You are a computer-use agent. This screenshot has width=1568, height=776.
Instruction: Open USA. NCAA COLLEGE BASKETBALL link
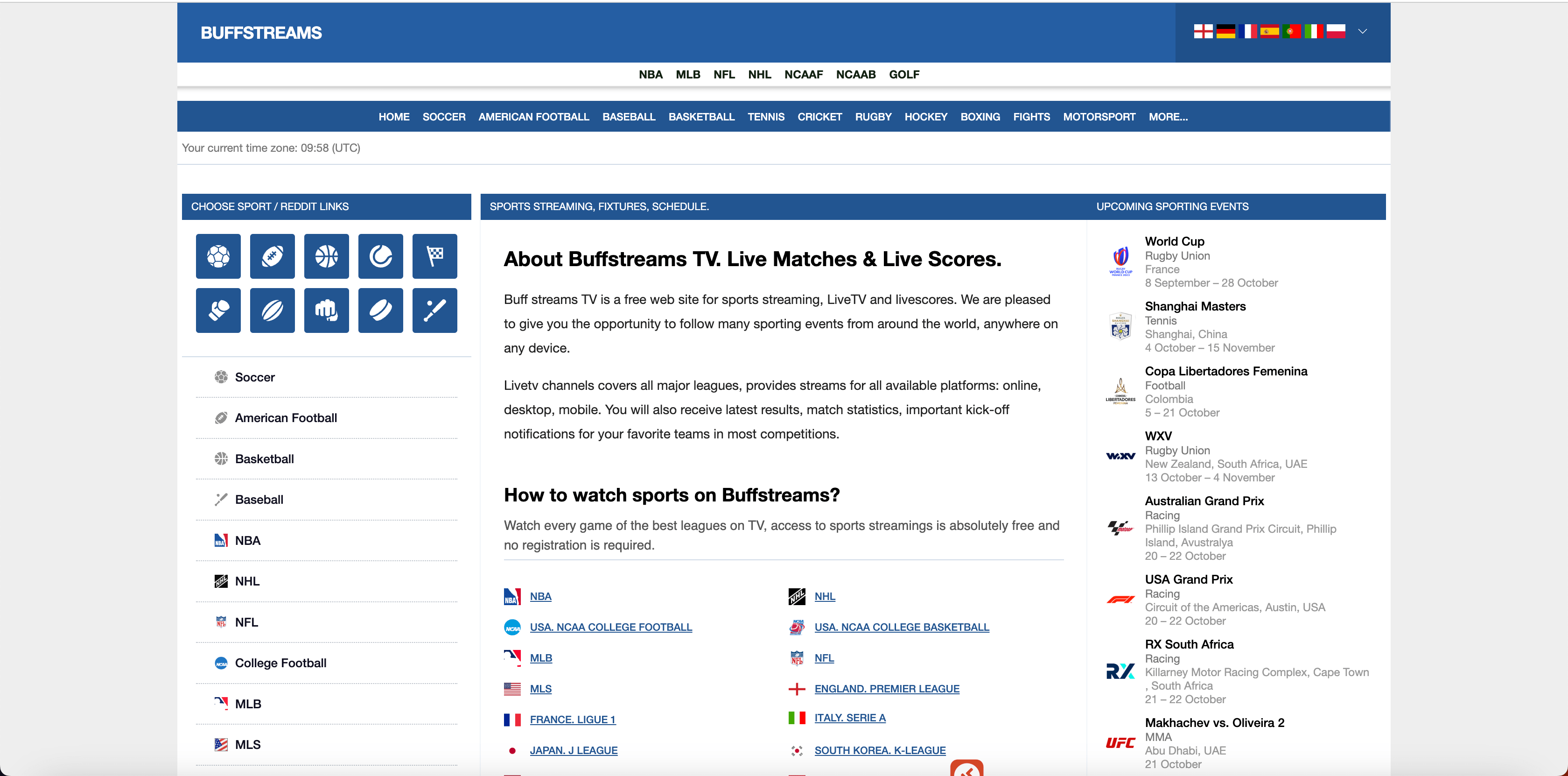point(902,627)
